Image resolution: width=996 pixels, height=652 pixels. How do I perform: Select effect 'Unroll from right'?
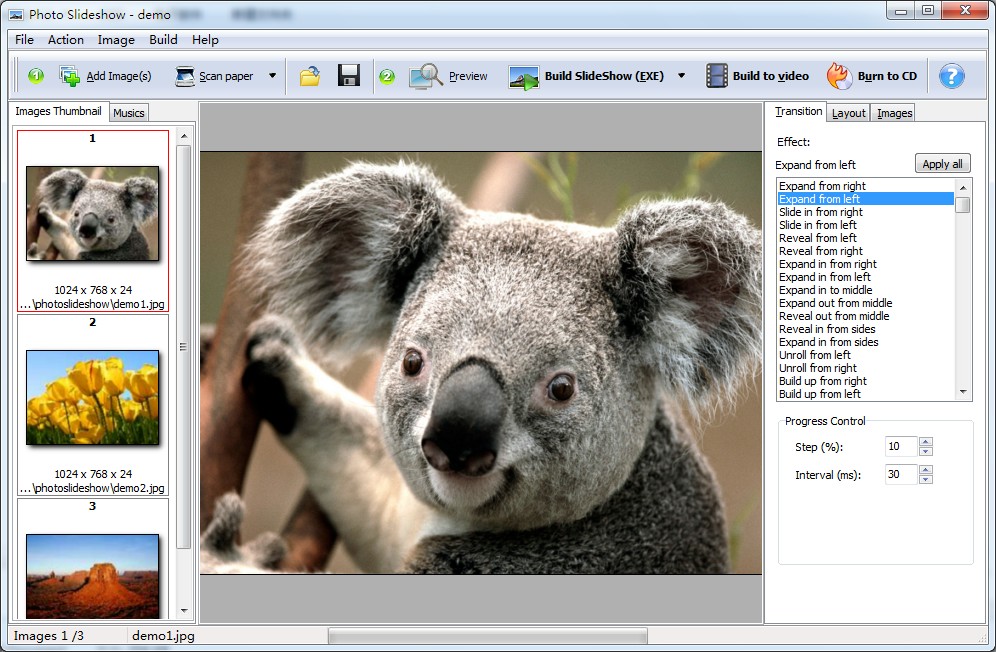[865, 368]
